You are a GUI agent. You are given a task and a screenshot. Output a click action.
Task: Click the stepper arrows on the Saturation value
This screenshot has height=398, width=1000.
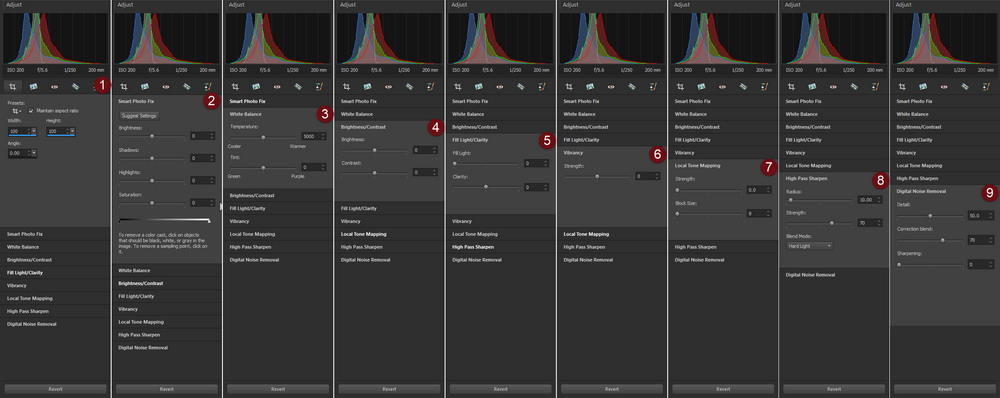pyautogui.click(x=211, y=202)
